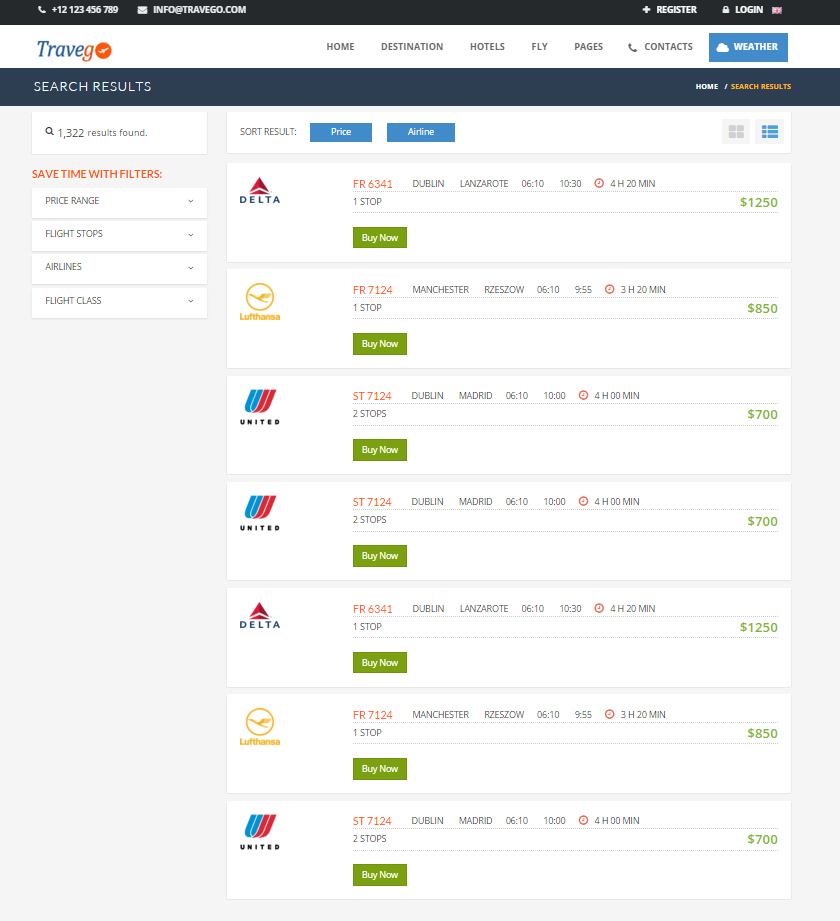Click the United logo in last result
The image size is (840, 921).
pyautogui.click(x=260, y=832)
